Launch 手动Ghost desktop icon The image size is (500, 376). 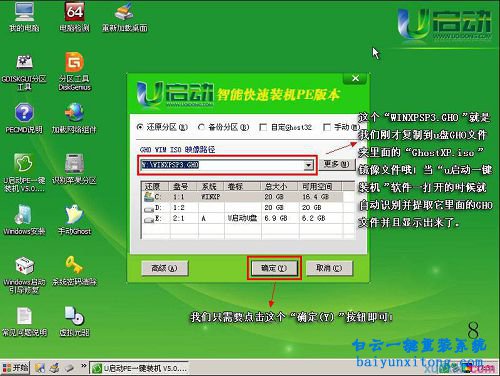[74, 220]
